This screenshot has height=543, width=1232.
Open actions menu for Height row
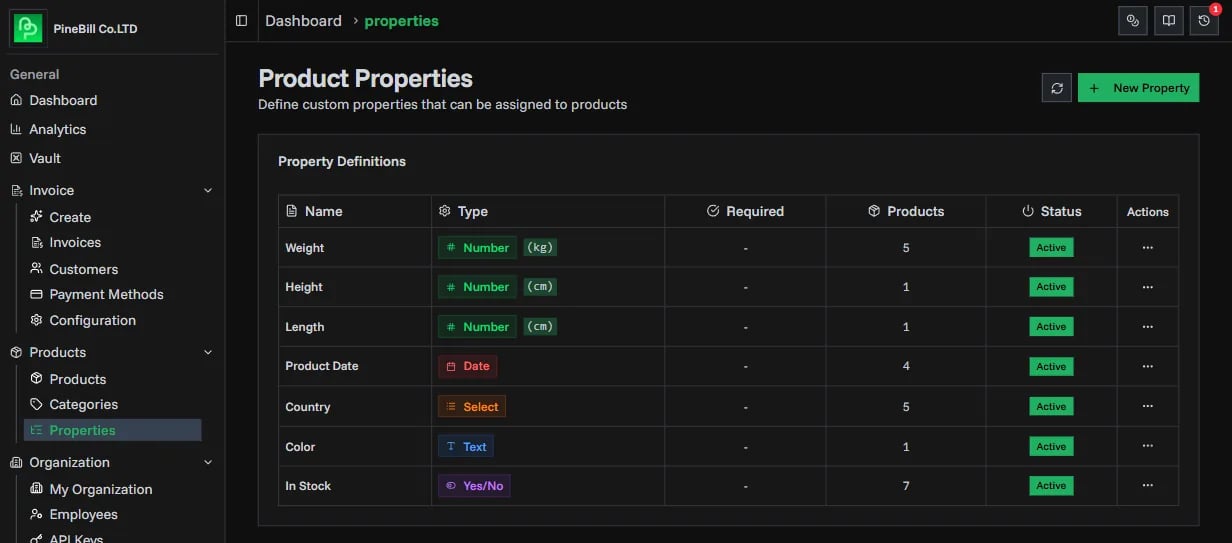[1147, 287]
